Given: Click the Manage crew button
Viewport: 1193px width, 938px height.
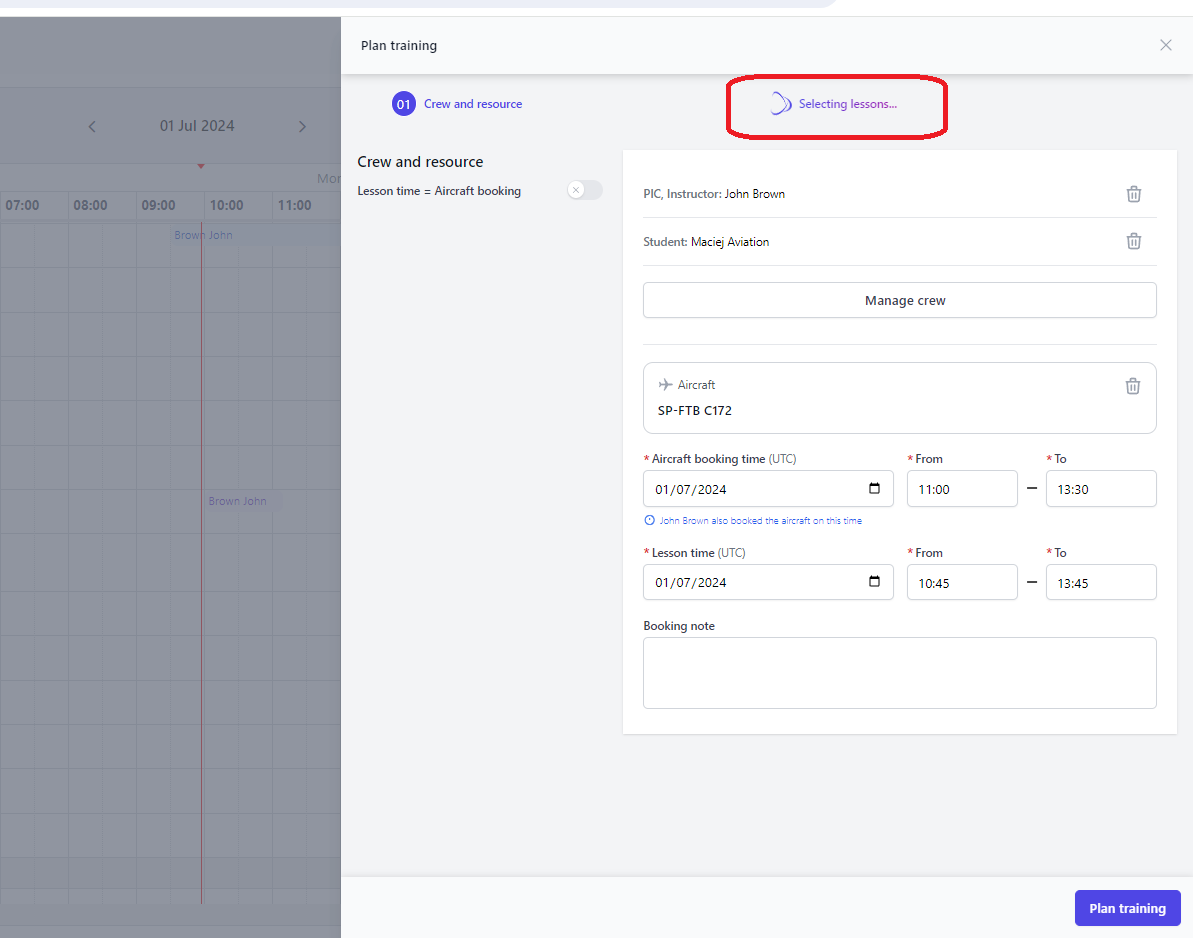Looking at the screenshot, I should tap(899, 300).
